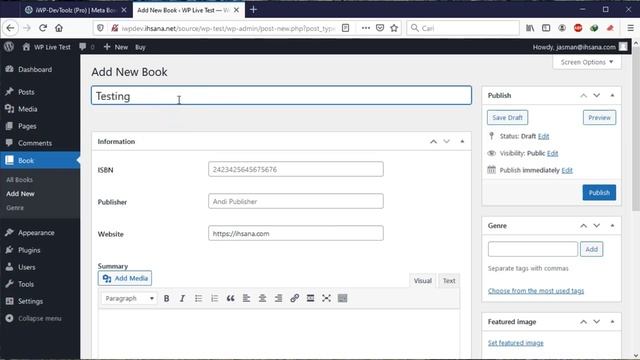Open comments bubble in admin bar

coord(86,47)
